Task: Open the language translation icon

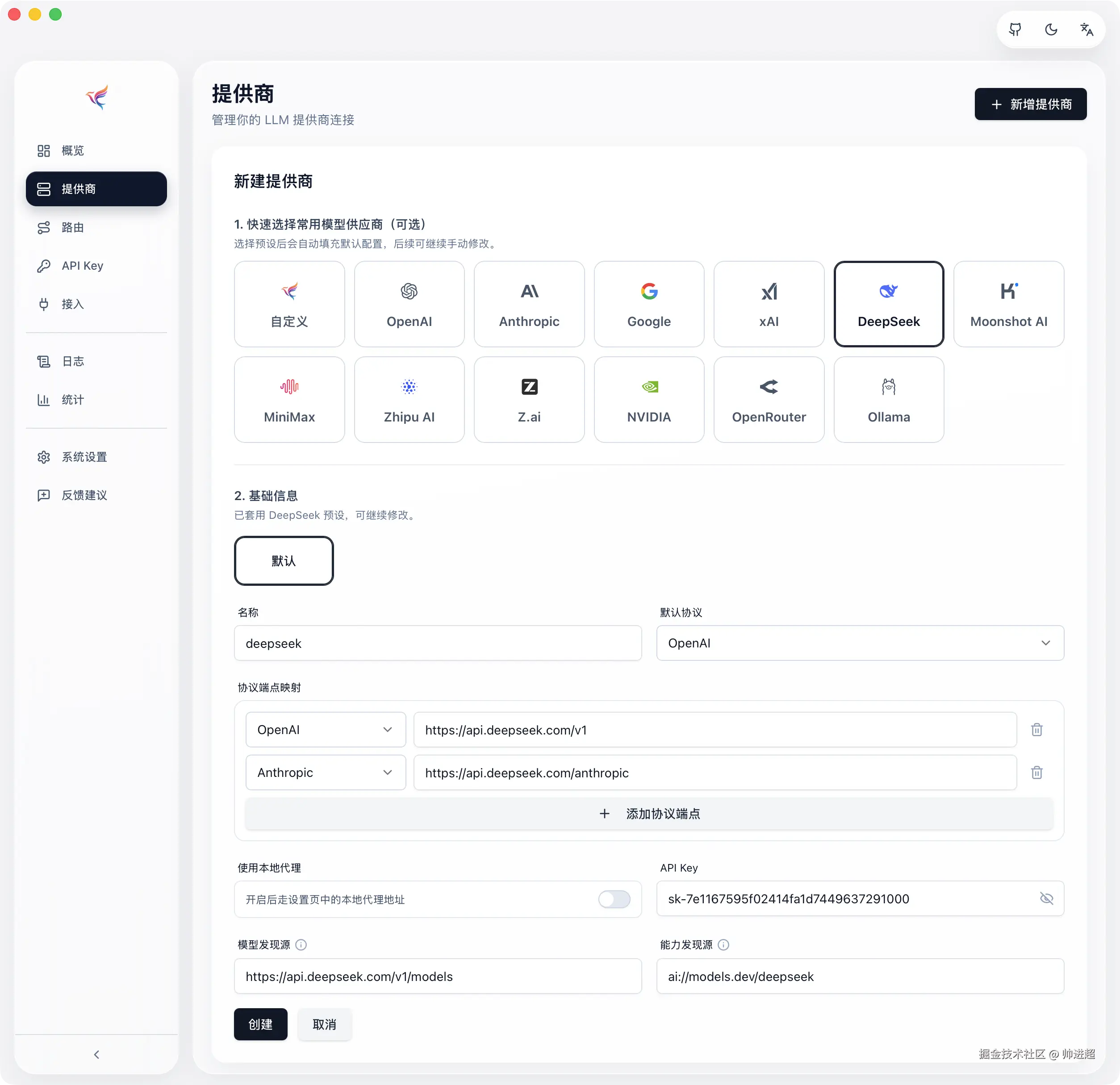Action: tap(1087, 30)
